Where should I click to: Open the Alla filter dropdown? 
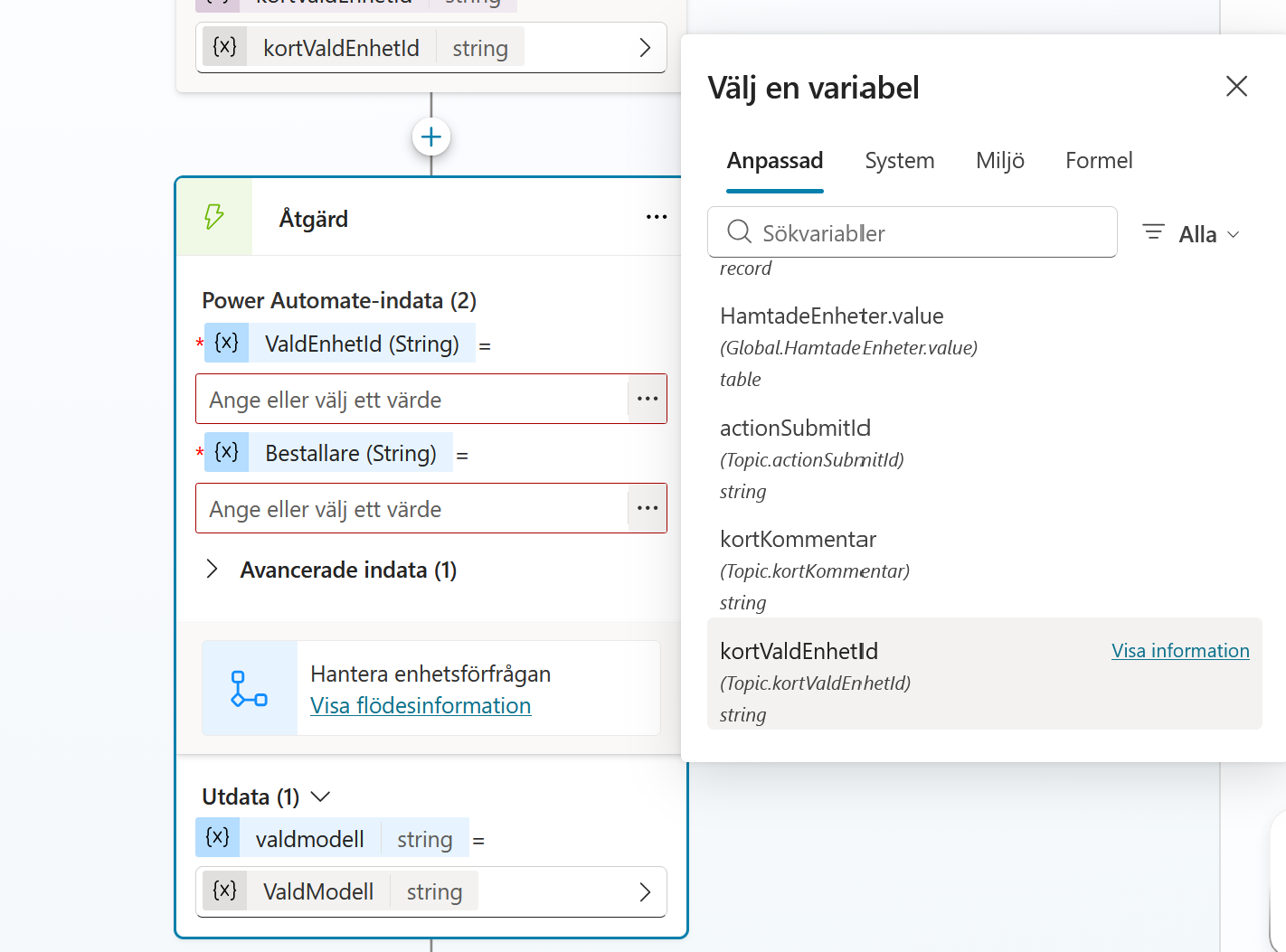tap(1192, 233)
